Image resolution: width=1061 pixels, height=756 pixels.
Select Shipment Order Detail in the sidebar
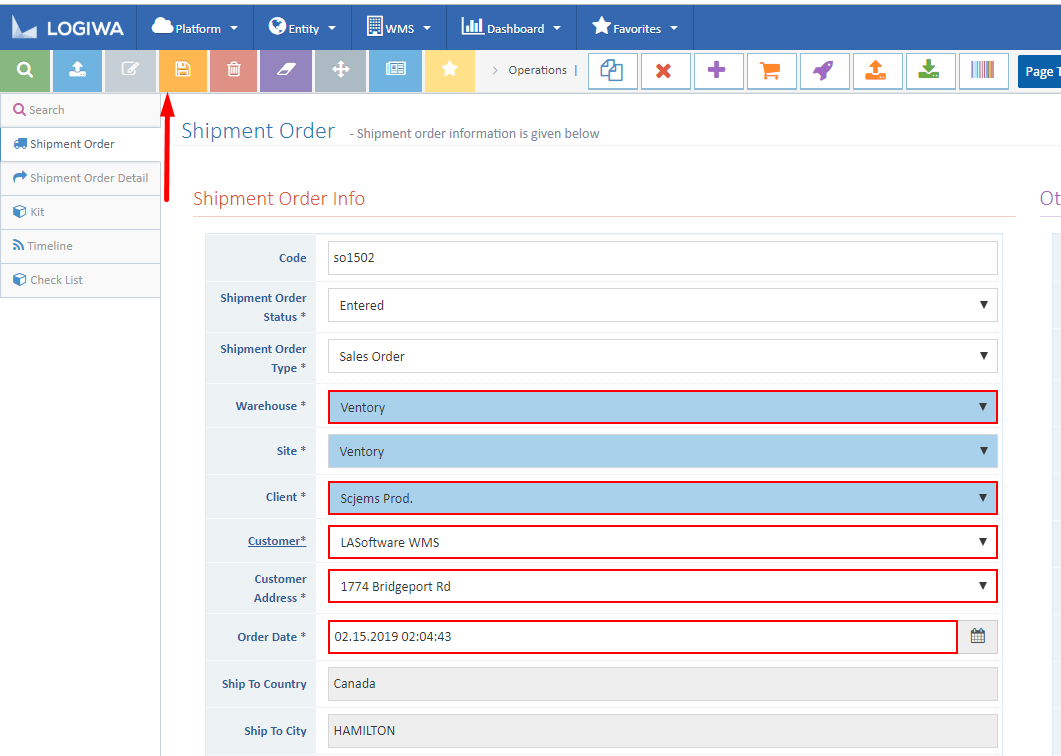pos(80,177)
